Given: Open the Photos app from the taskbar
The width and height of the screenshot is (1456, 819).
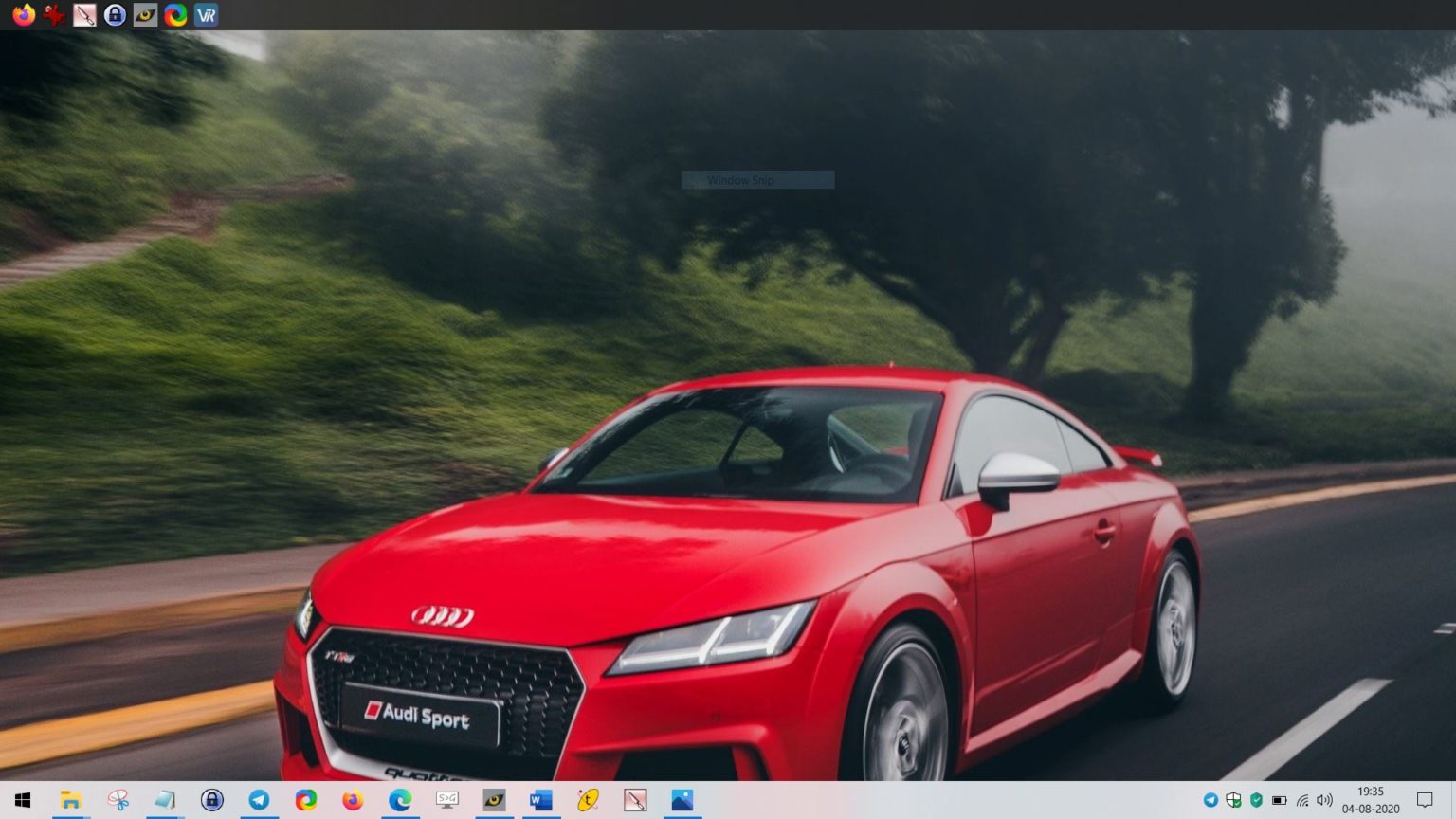Looking at the screenshot, I should coord(682,800).
